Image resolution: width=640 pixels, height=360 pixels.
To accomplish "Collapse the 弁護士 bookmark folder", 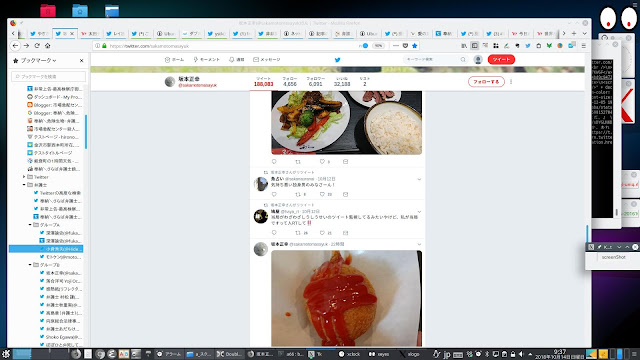I will tap(24, 185).
